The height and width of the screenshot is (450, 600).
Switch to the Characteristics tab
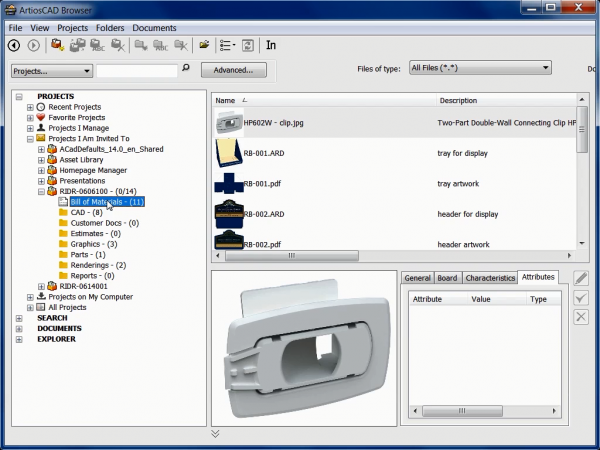(x=490, y=278)
